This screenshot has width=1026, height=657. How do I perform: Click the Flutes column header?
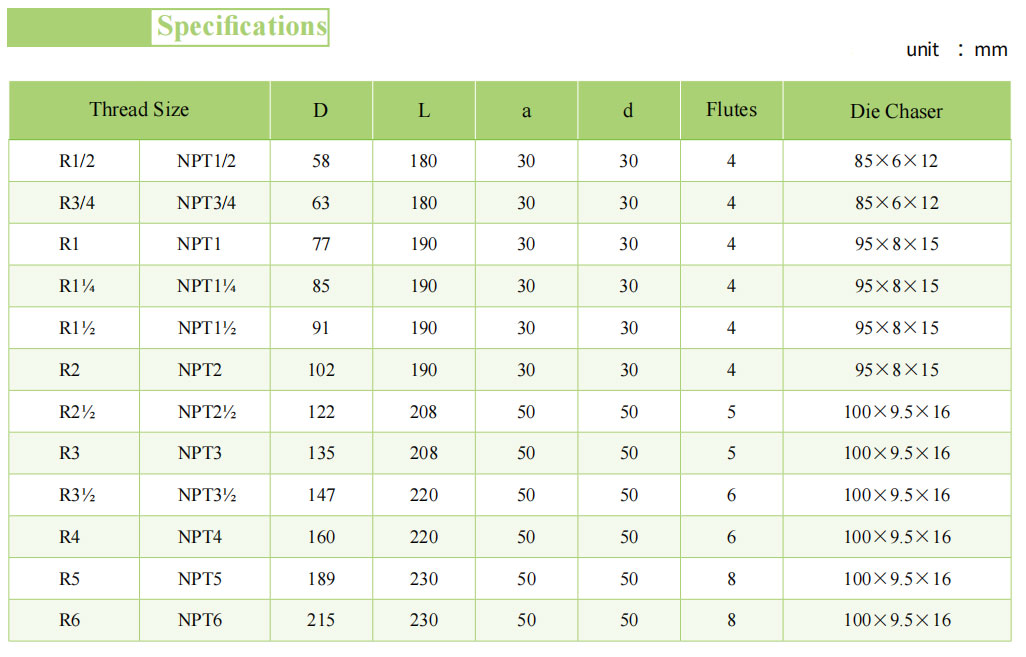[731, 110]
